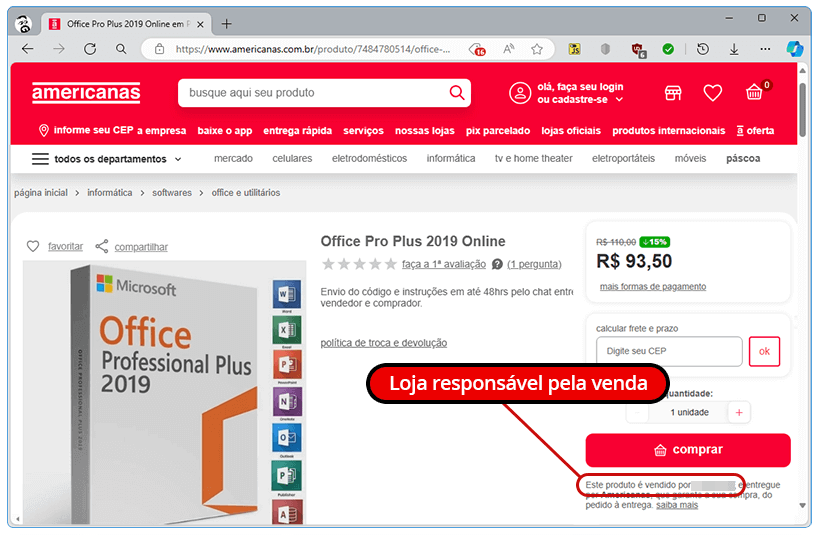Select the Excel thumbnail icon

(x=287, y=329)
